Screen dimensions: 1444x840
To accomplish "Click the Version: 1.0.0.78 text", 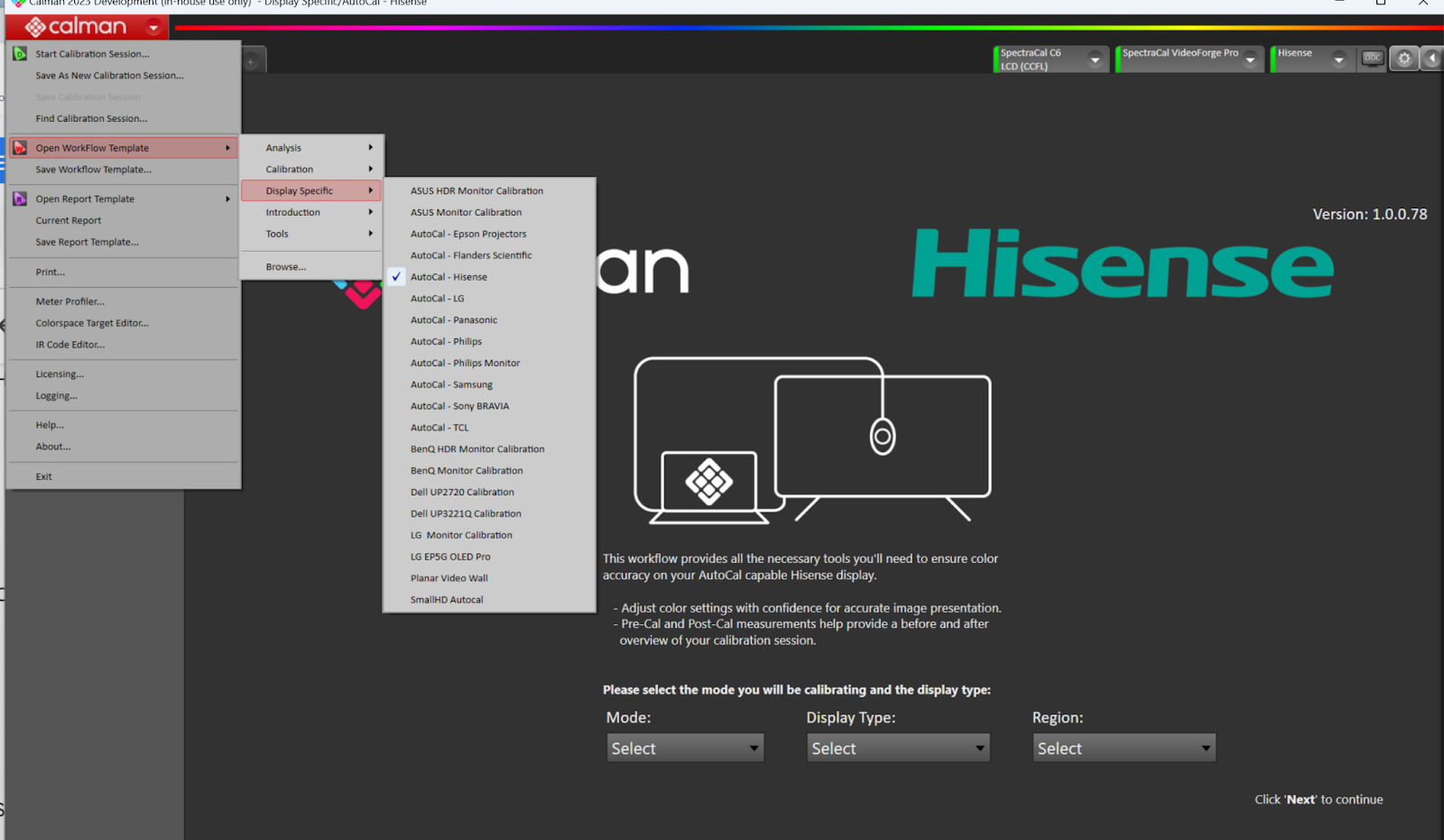I will tap(1370, 215).
